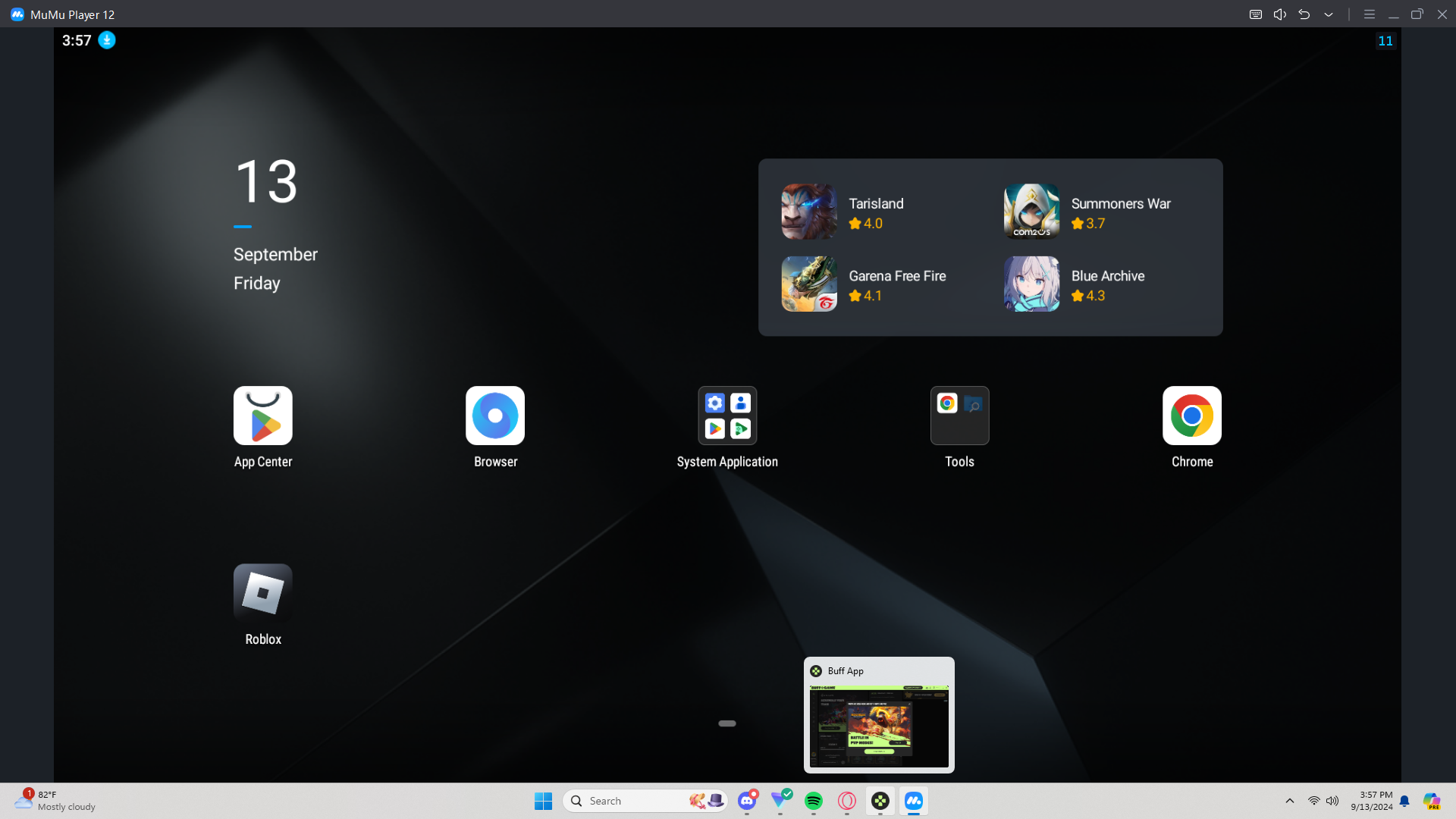This screenshot has width=1456, height=819.
Task: Open the Opera browser from taskbar
Action: click(x=847, y=801)
